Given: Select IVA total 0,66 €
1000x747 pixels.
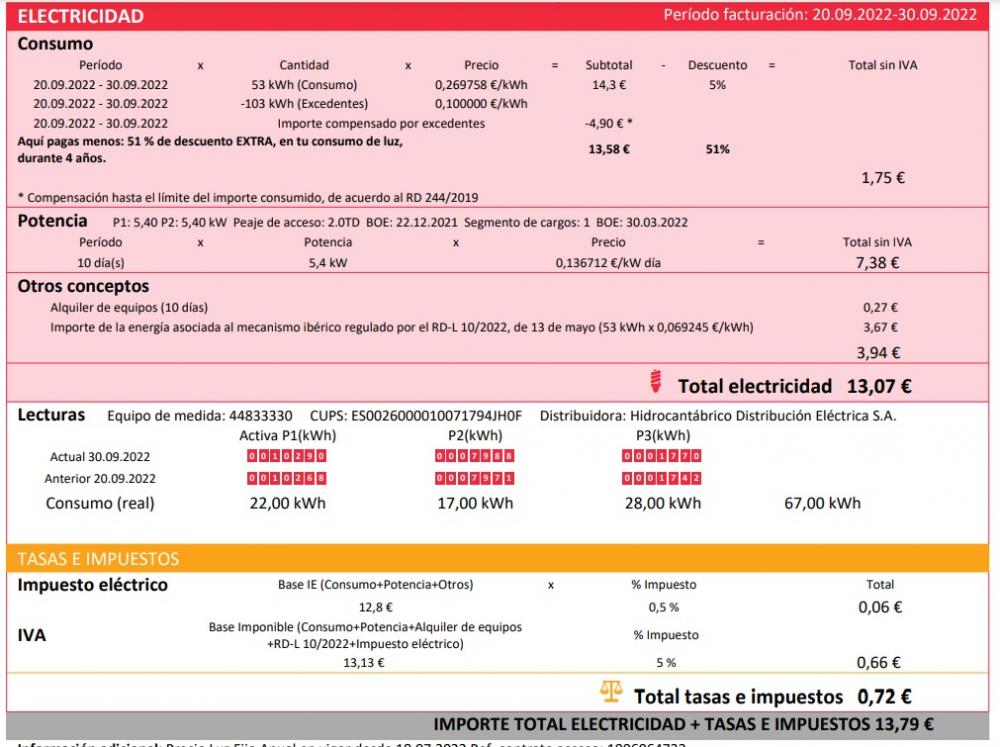Looking at the screenshot, I should (x=878, y=663).
